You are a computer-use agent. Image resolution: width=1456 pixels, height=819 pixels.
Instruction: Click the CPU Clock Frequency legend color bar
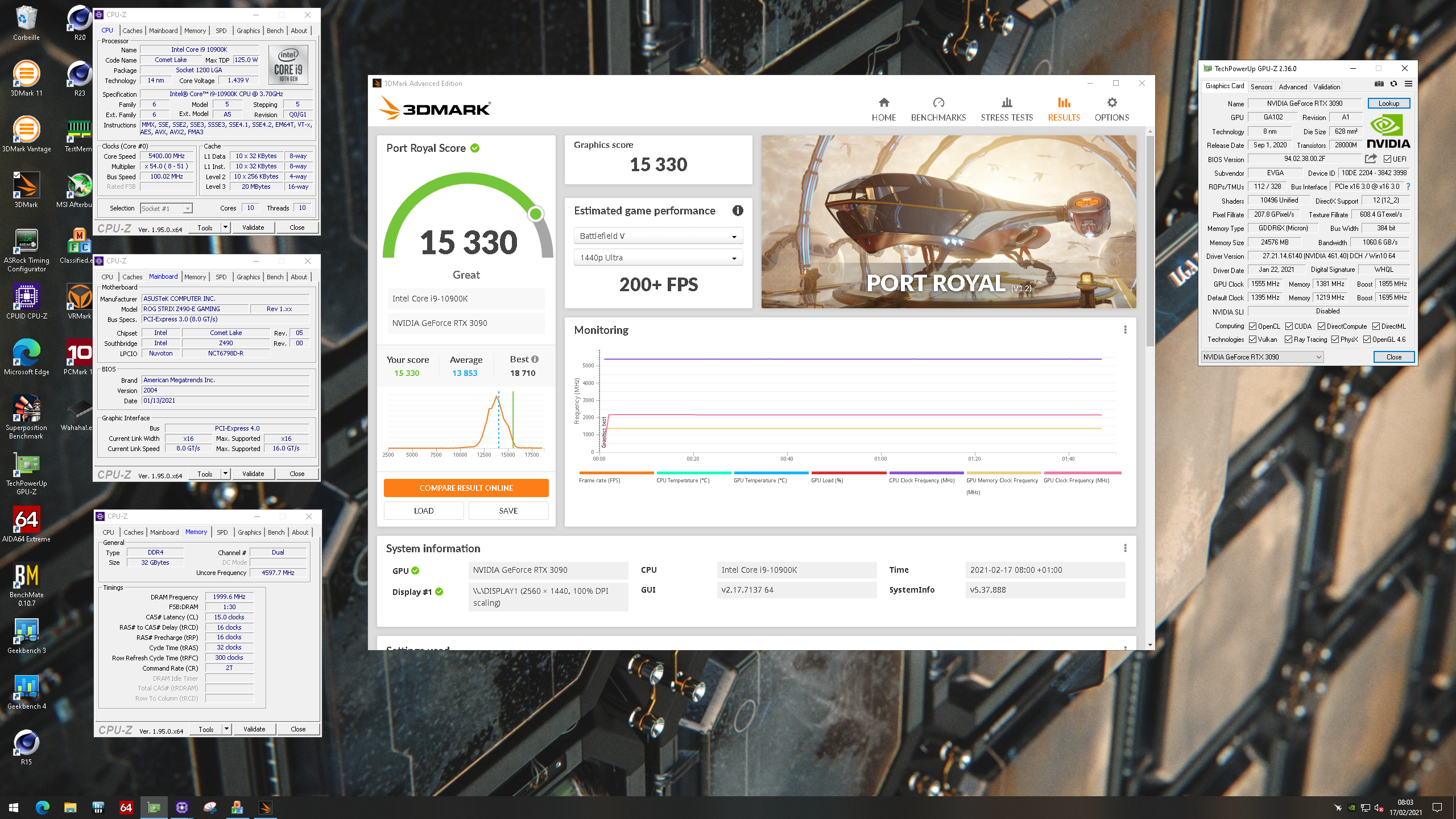coord(926,473)
